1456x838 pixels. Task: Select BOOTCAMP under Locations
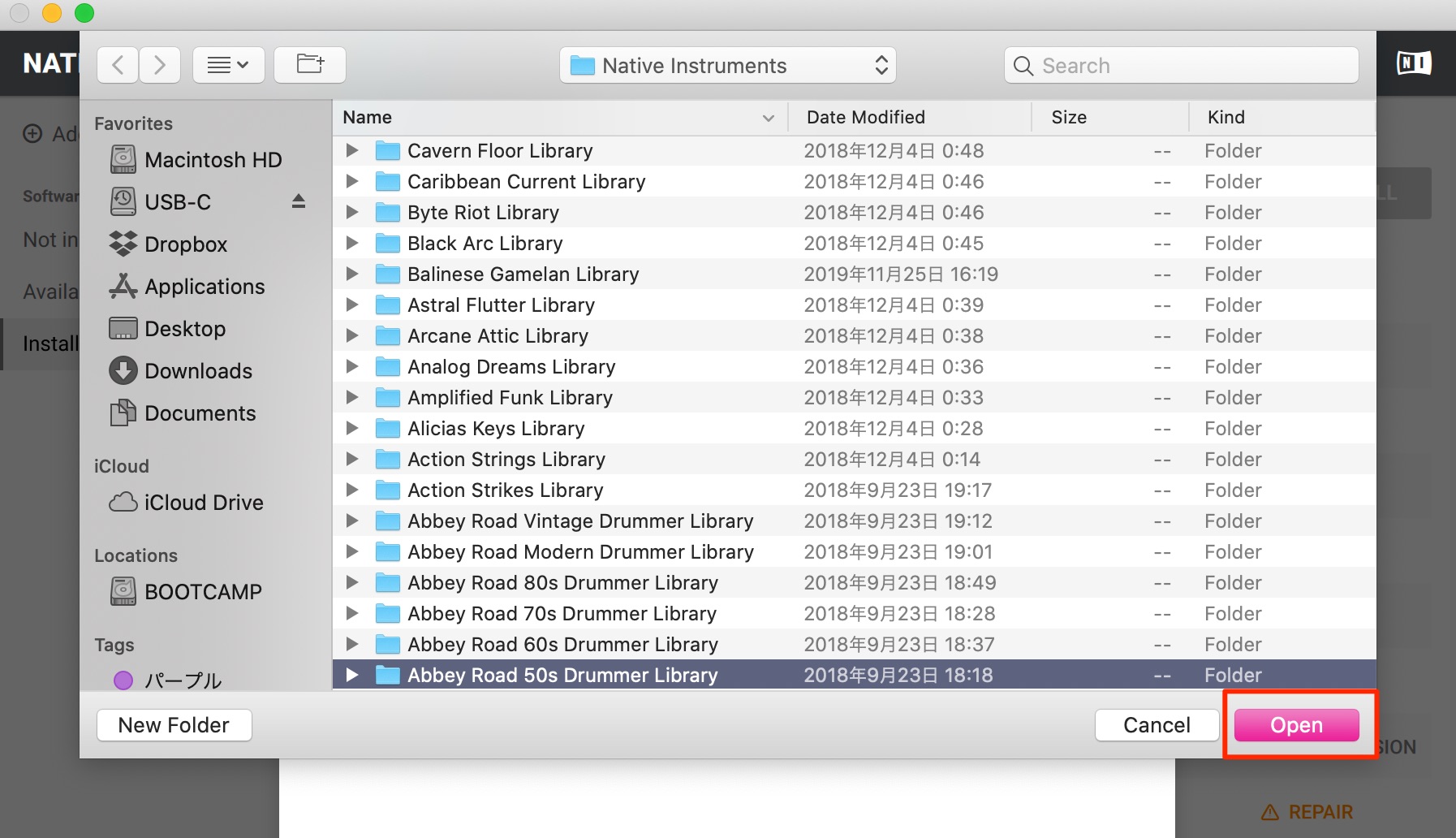[186, 592]
